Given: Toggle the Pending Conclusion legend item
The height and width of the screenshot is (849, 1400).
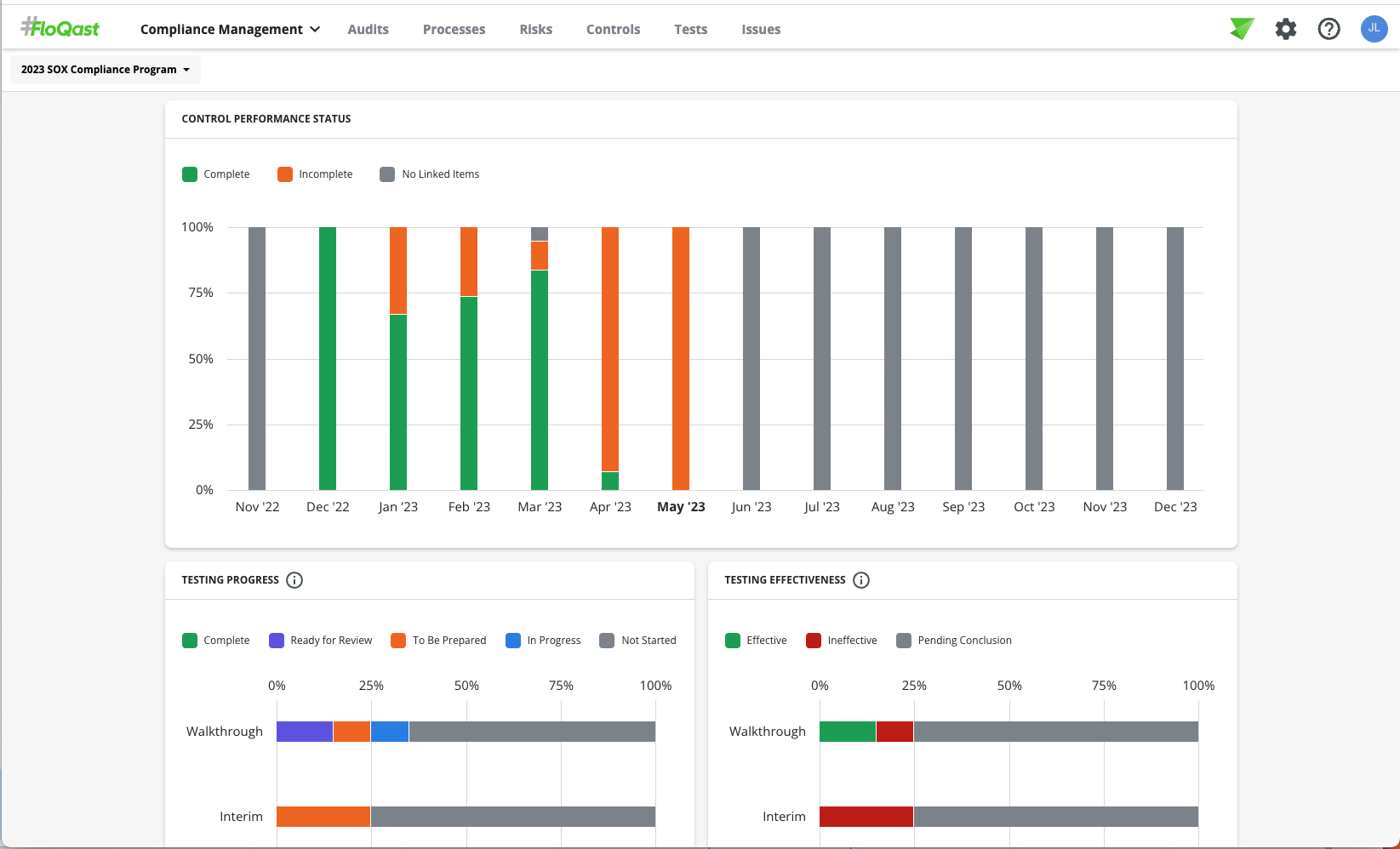Looking at the screenshot, I should coord(954,640).
